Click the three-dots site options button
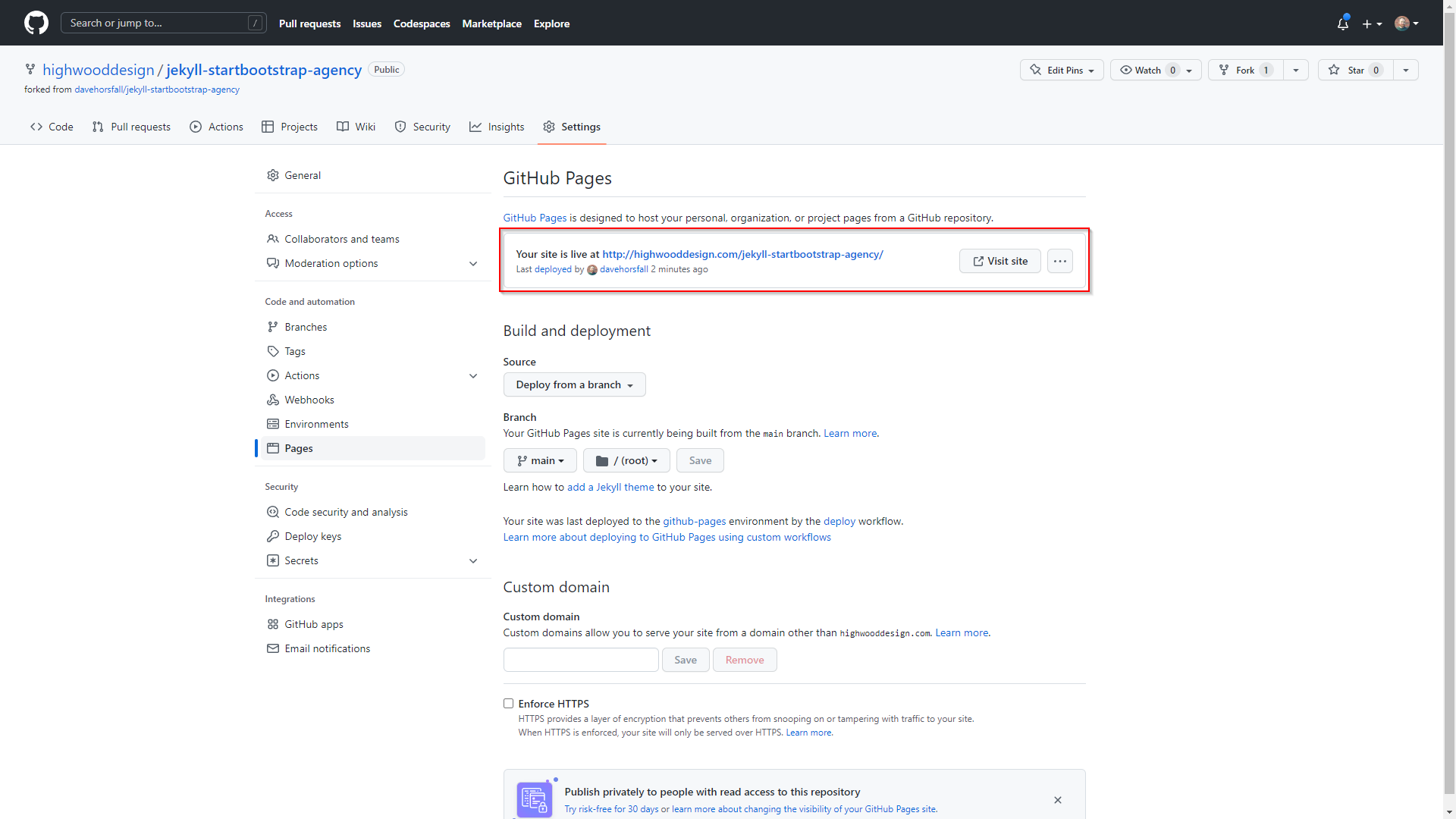This screenshot has height=819, width=1456. 1059,261
